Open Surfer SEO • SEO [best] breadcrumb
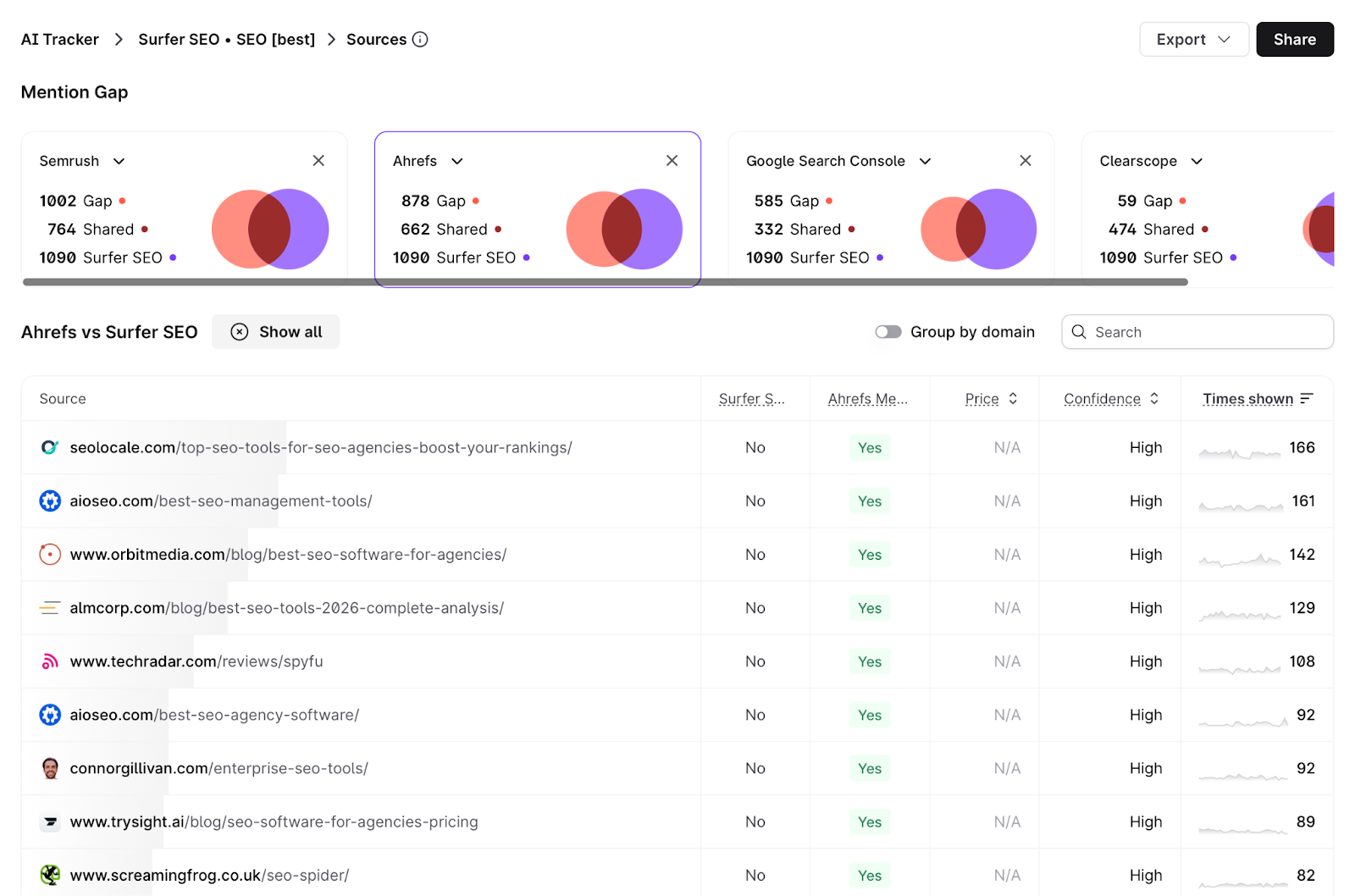 [x=226, y=40]
